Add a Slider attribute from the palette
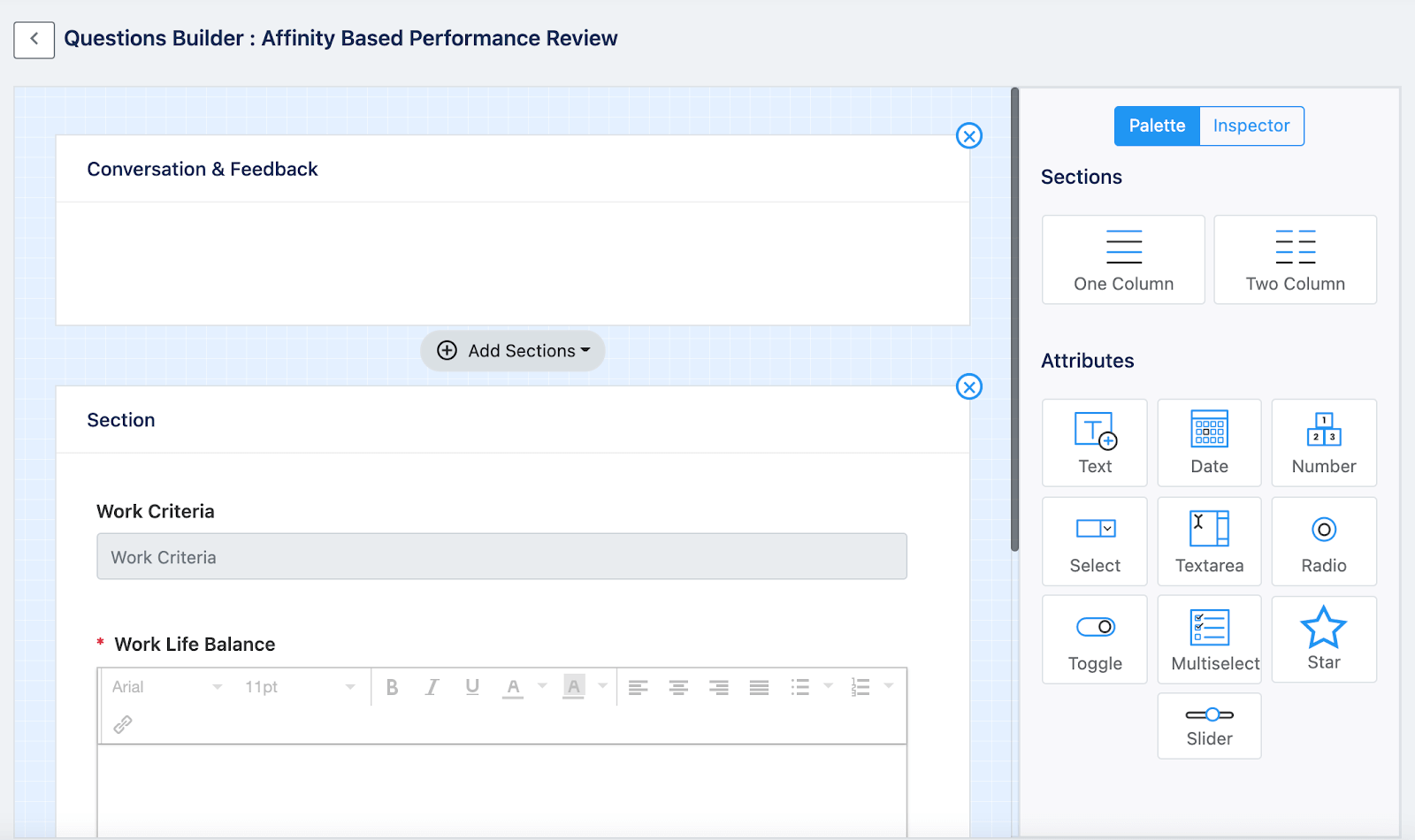This screenshot has height=840, width=1415. tap(1209, 725)
